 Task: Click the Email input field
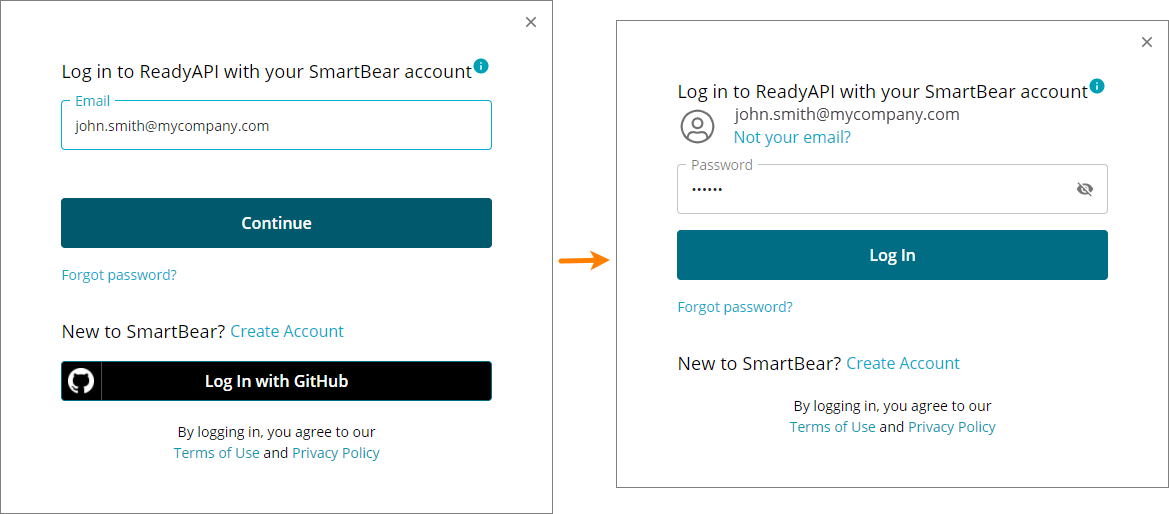[x=276, y=127]
